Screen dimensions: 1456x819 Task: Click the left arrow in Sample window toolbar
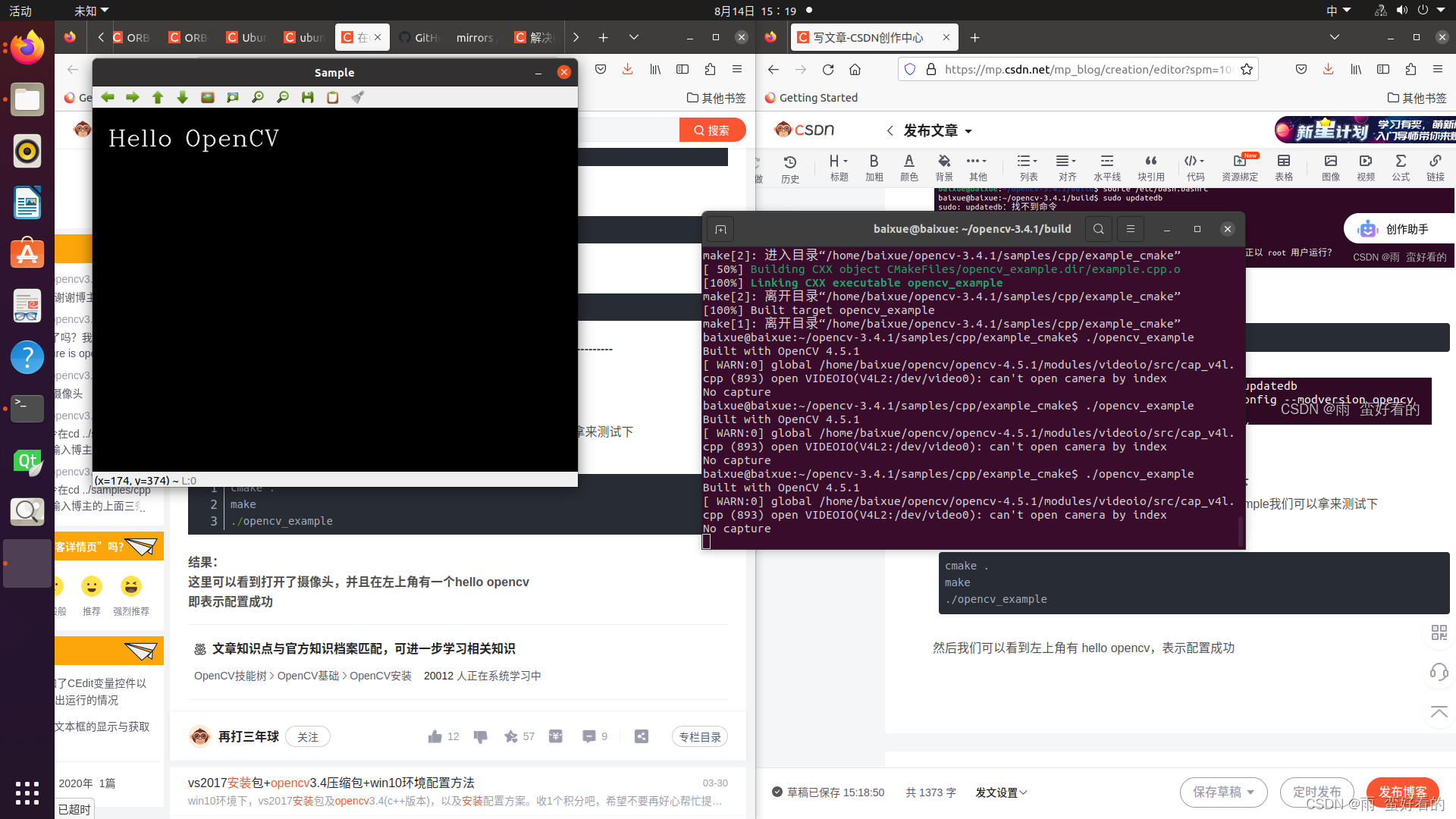click(x=108, y=97)
